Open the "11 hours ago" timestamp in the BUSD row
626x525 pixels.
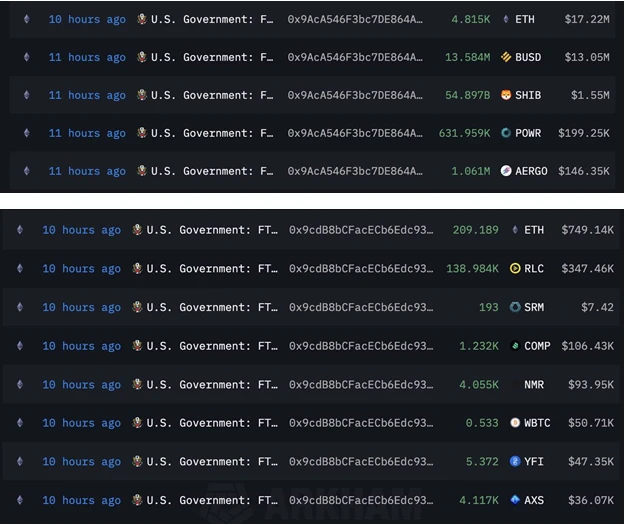click(87, 57)
